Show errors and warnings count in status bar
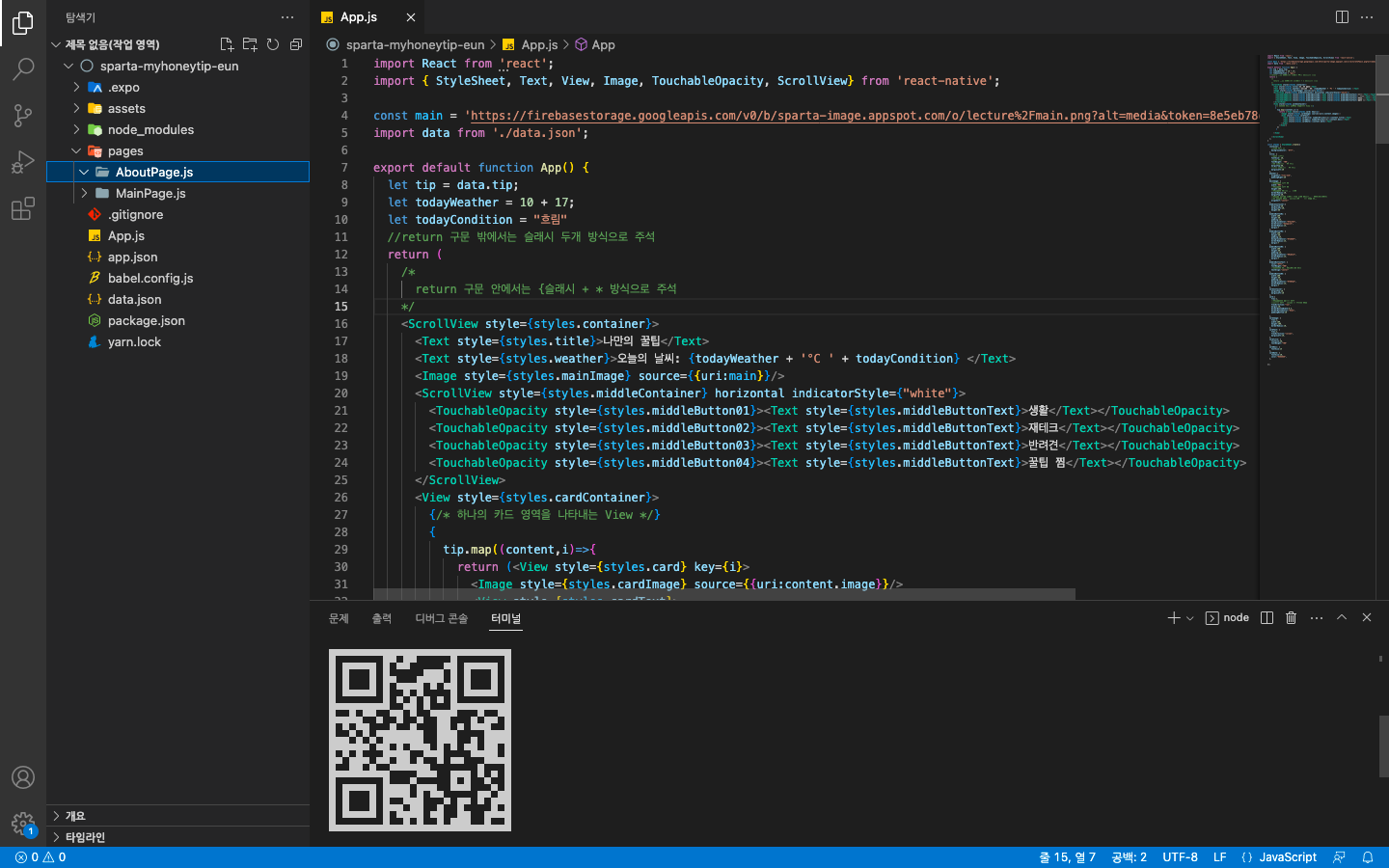Image resolution: width=1389 pixels, height=868 pixels. pos(41,857)
